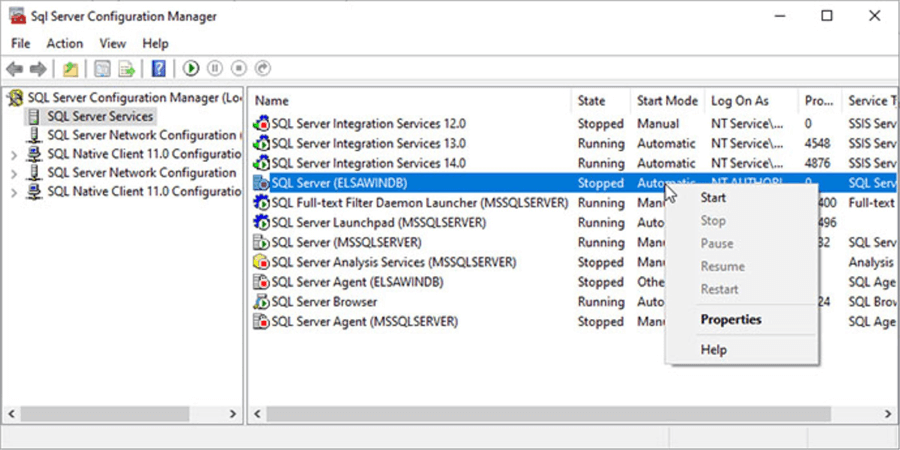
Task: Click the tree pane horizontal scrollbar thumb
Action: [x=105, y=414]
